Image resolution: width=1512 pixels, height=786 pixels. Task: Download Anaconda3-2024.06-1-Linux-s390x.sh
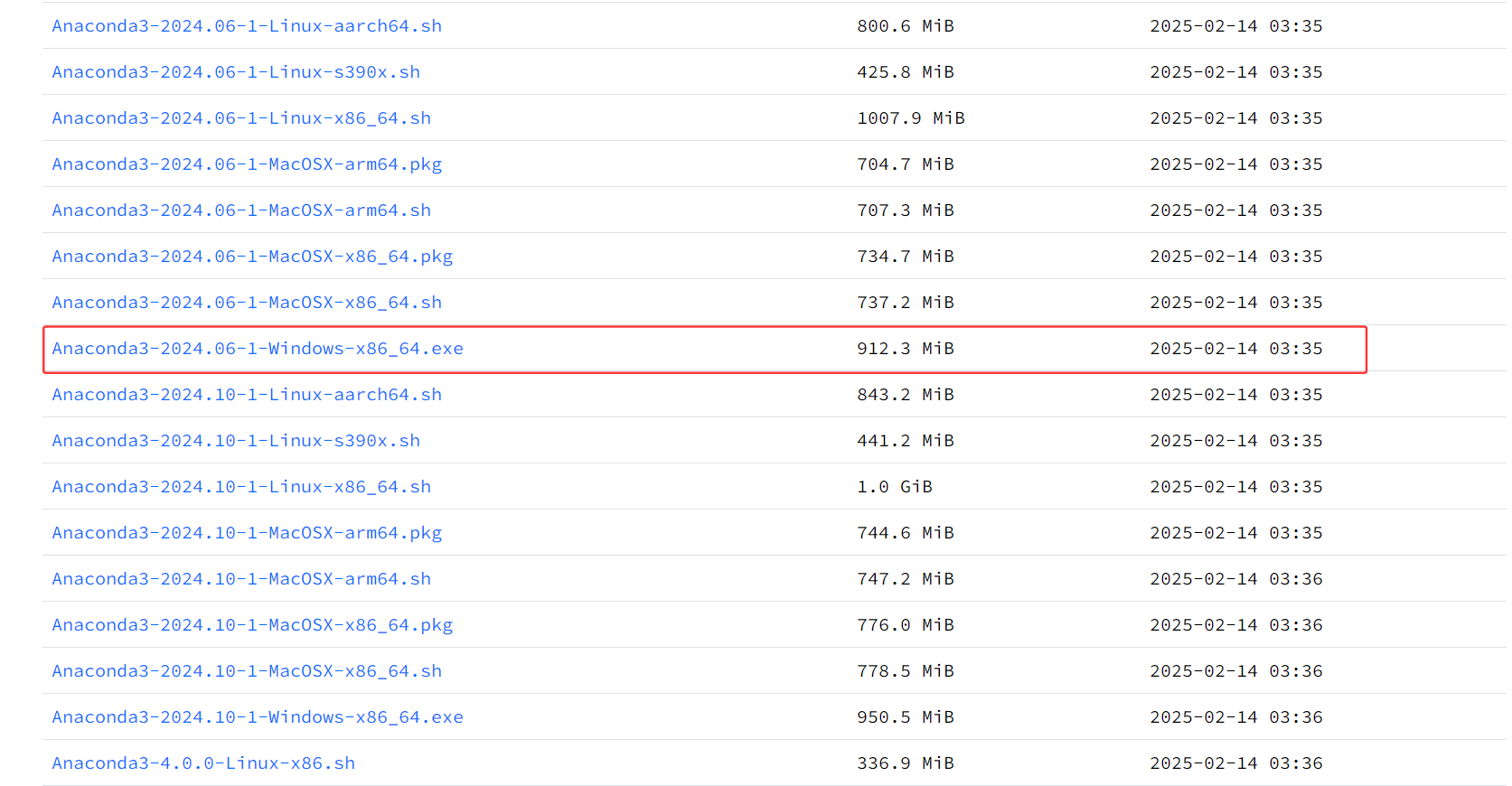point(236,72)
